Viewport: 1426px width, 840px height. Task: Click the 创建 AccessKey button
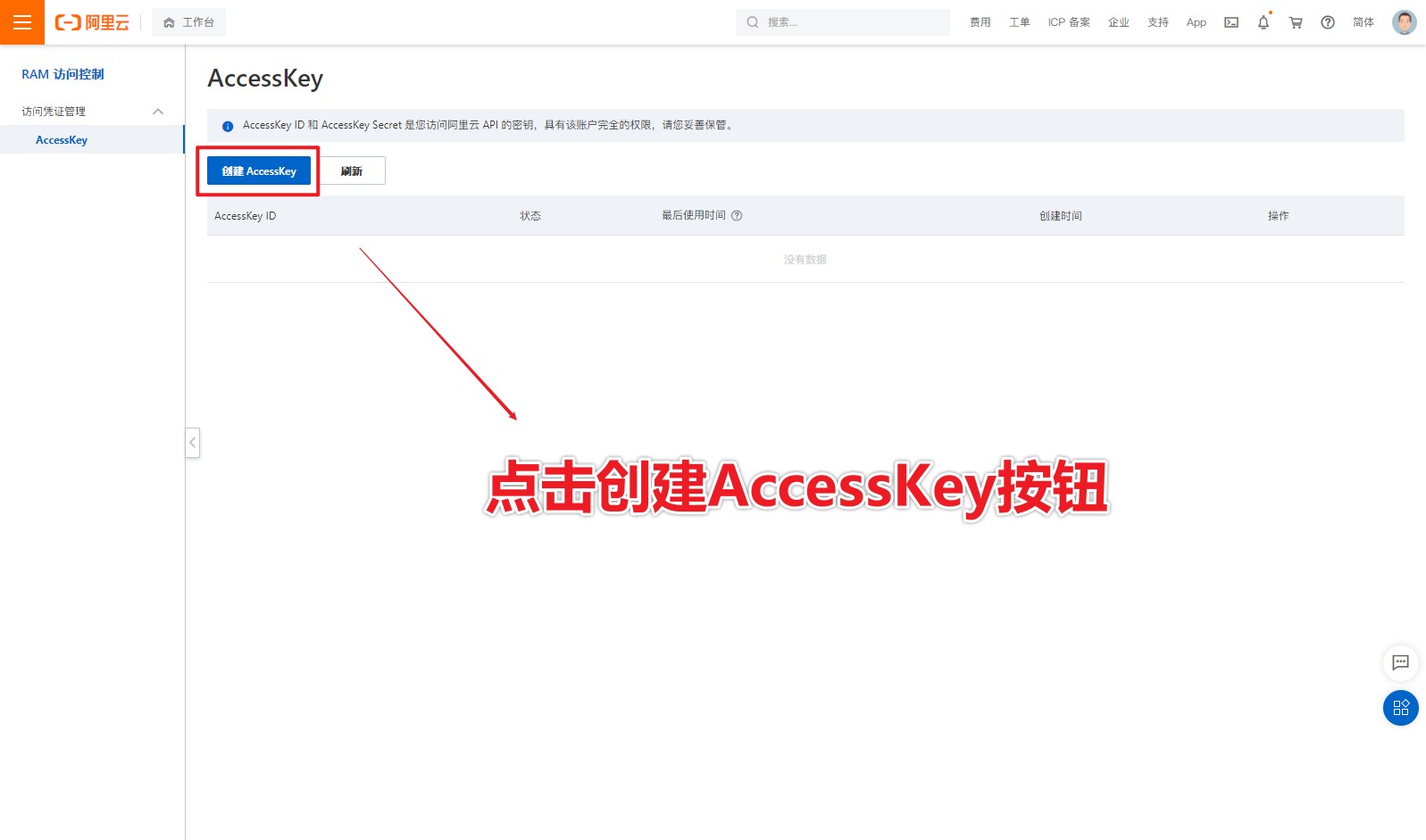pos(259,170)
